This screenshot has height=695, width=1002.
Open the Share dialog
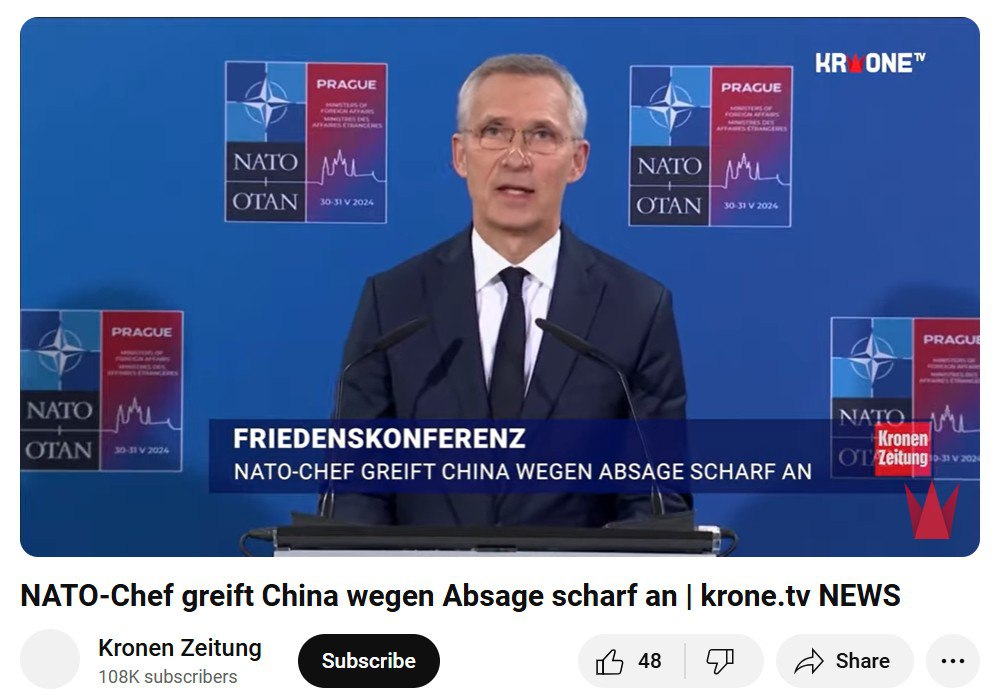[844, 661]
